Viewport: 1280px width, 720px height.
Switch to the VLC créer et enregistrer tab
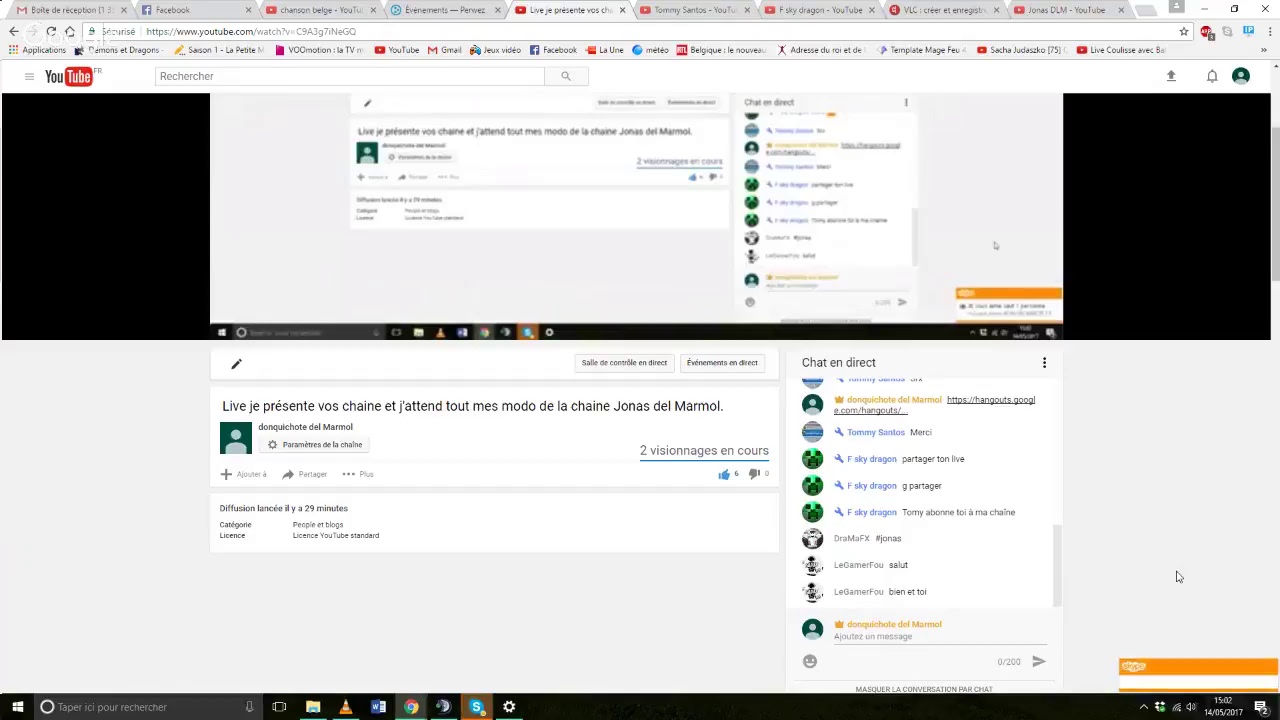point(944,10)
